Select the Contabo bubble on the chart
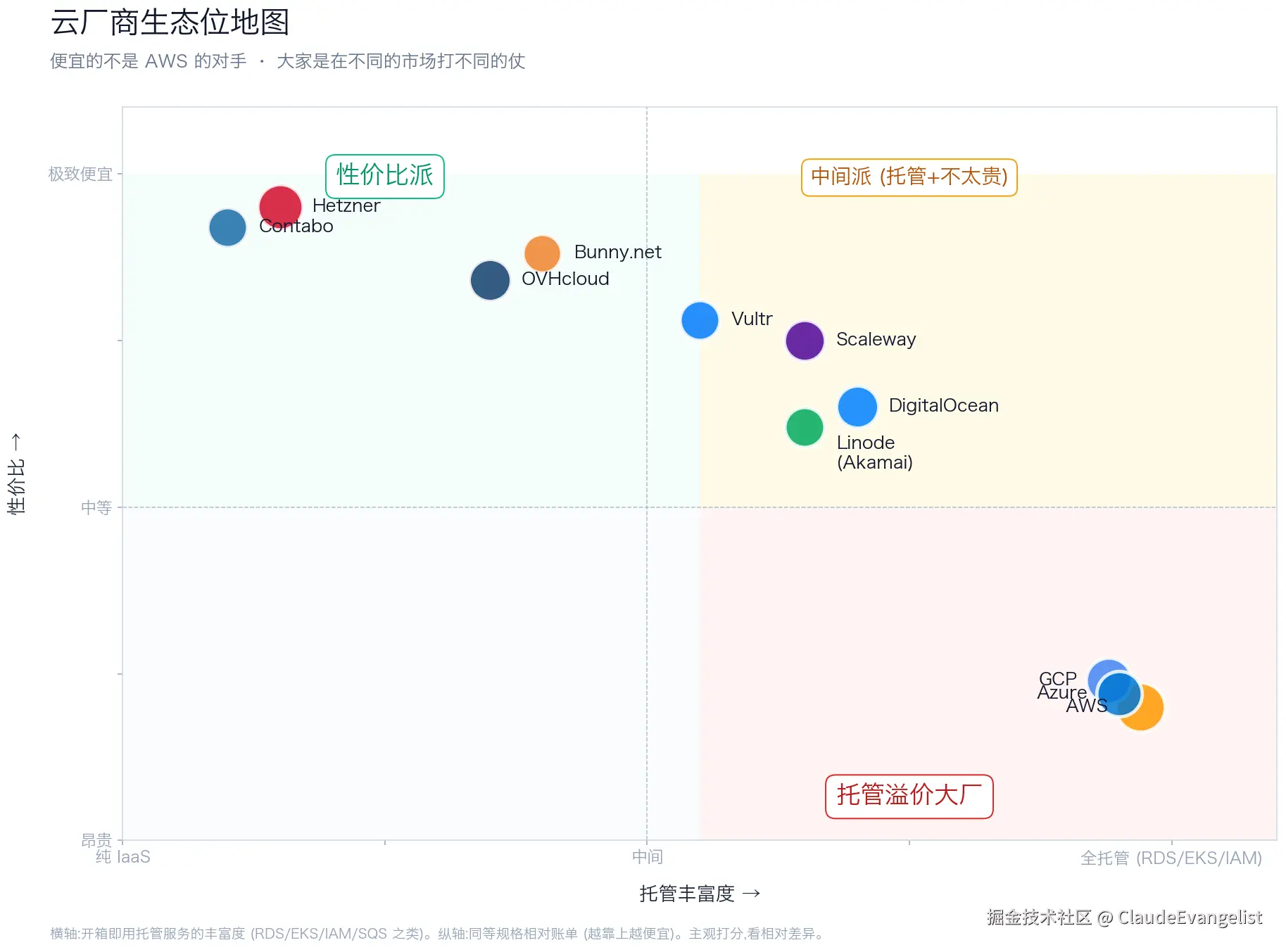Viewport: 1286px width, 952px height. click(227, 227)
